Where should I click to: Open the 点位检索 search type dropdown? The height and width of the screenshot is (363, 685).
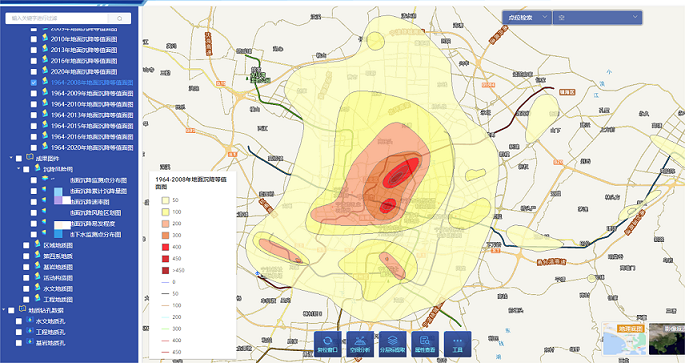pyautogui.click(x=526, y=17)
